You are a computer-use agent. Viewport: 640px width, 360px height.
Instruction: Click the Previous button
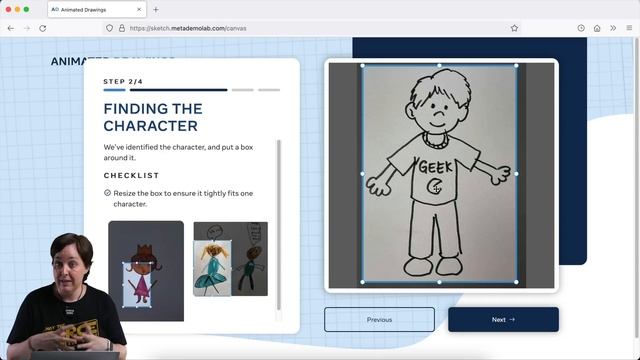pyautogui.click(x=379, y=320)
